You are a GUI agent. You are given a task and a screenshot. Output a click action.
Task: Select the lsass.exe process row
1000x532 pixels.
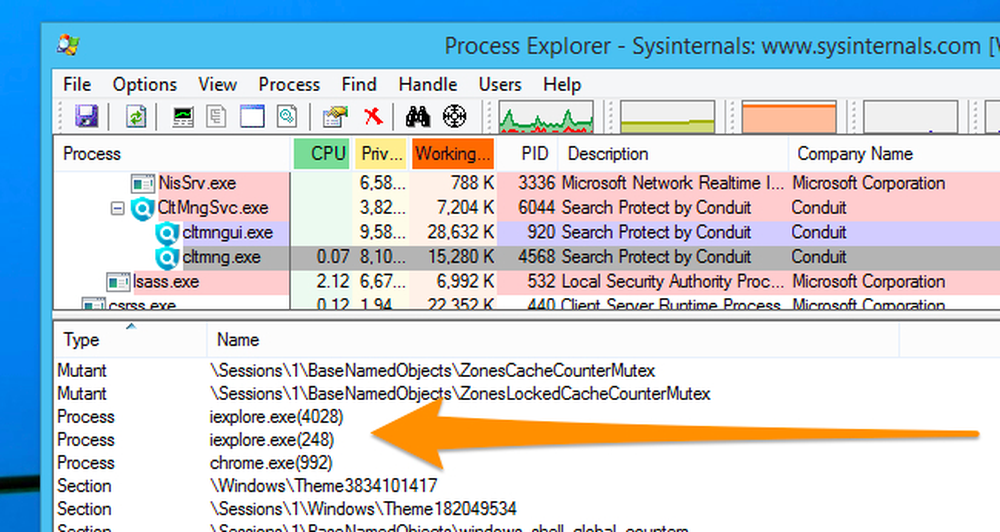pos(527,281)
